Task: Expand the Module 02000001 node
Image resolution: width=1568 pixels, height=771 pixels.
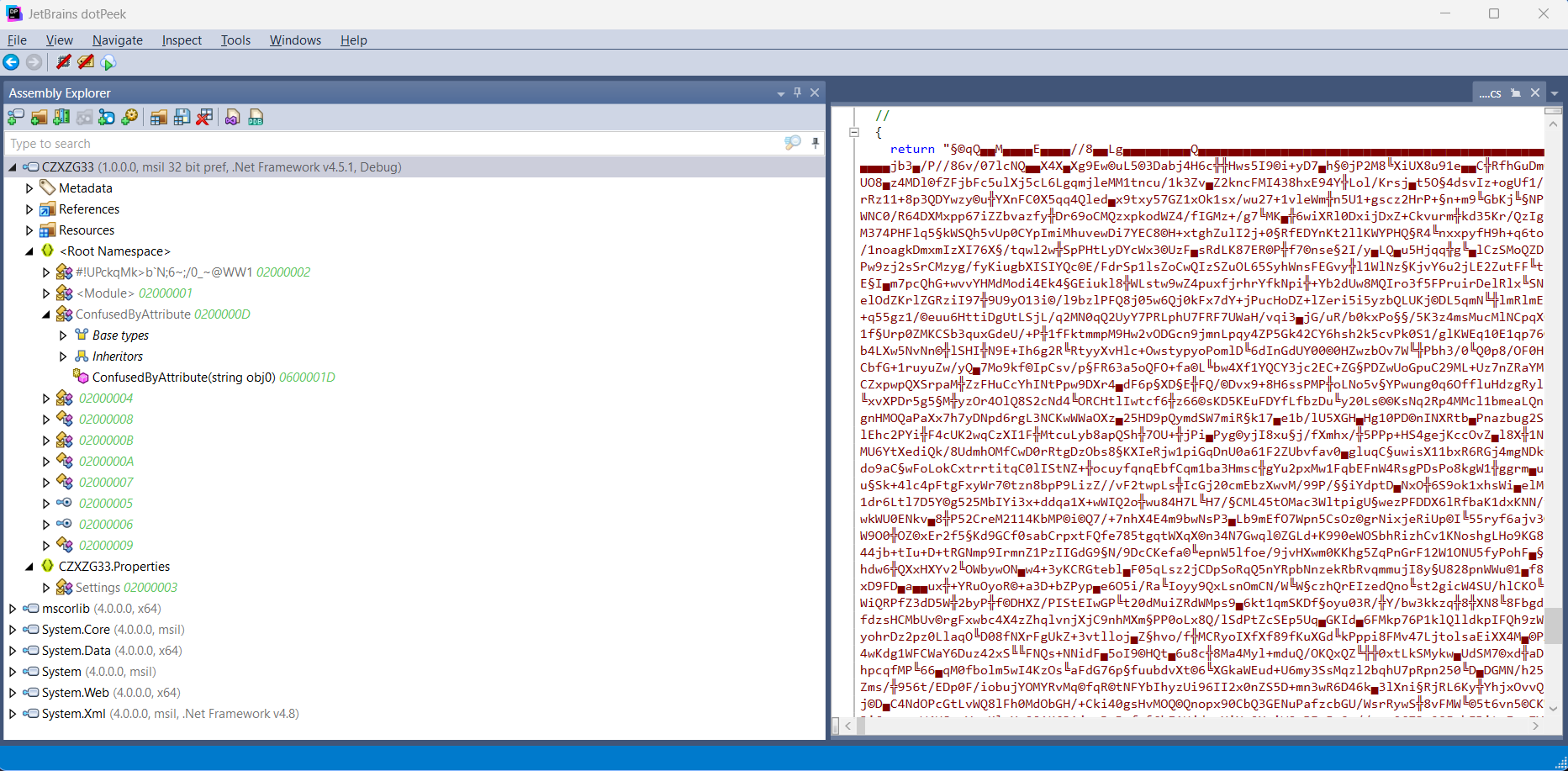Action: pyautogui.click(x=46, y=293)
